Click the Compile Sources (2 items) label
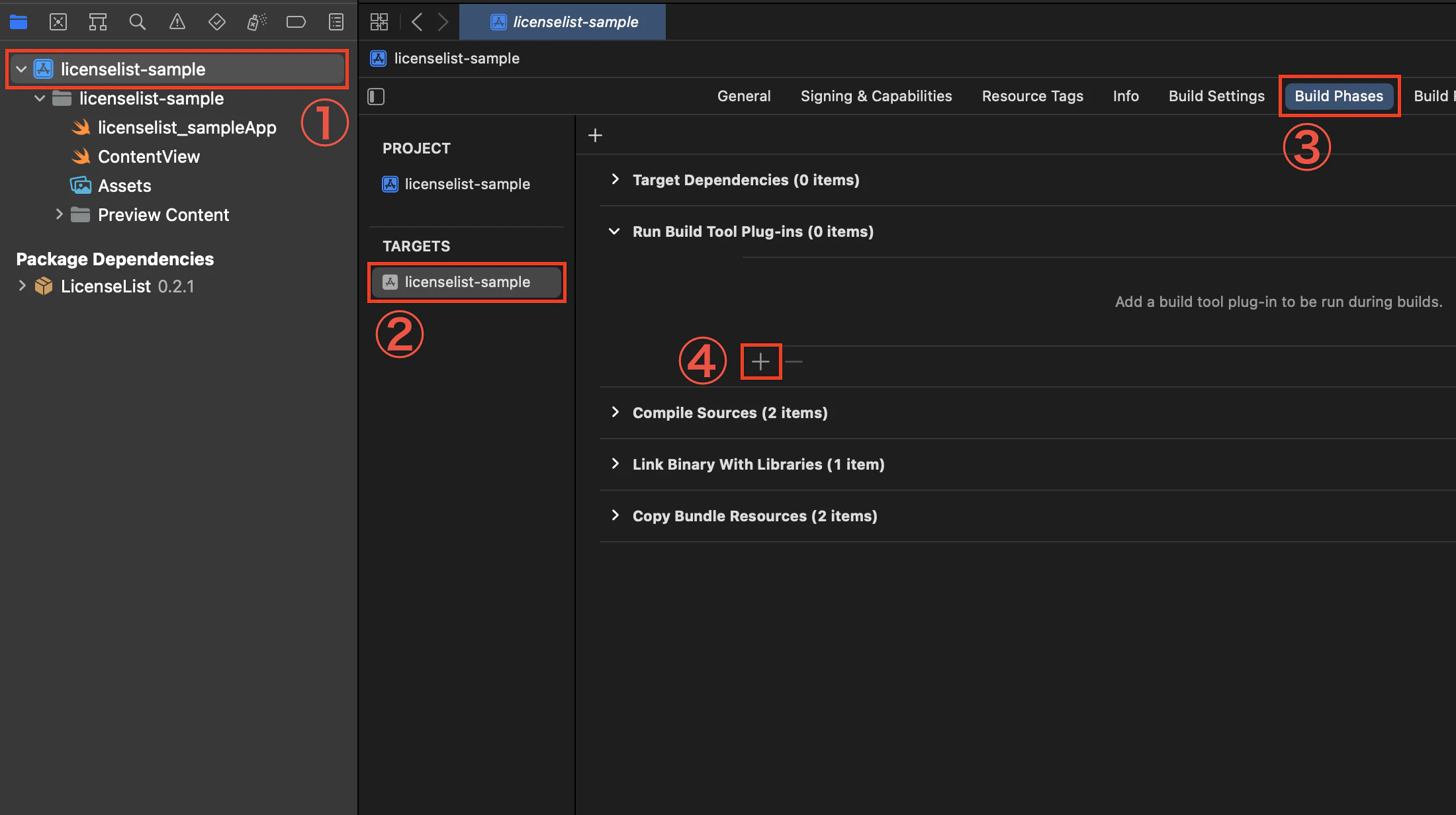Viewport: 1456px width, 815px height. click(x=730, y=413)
